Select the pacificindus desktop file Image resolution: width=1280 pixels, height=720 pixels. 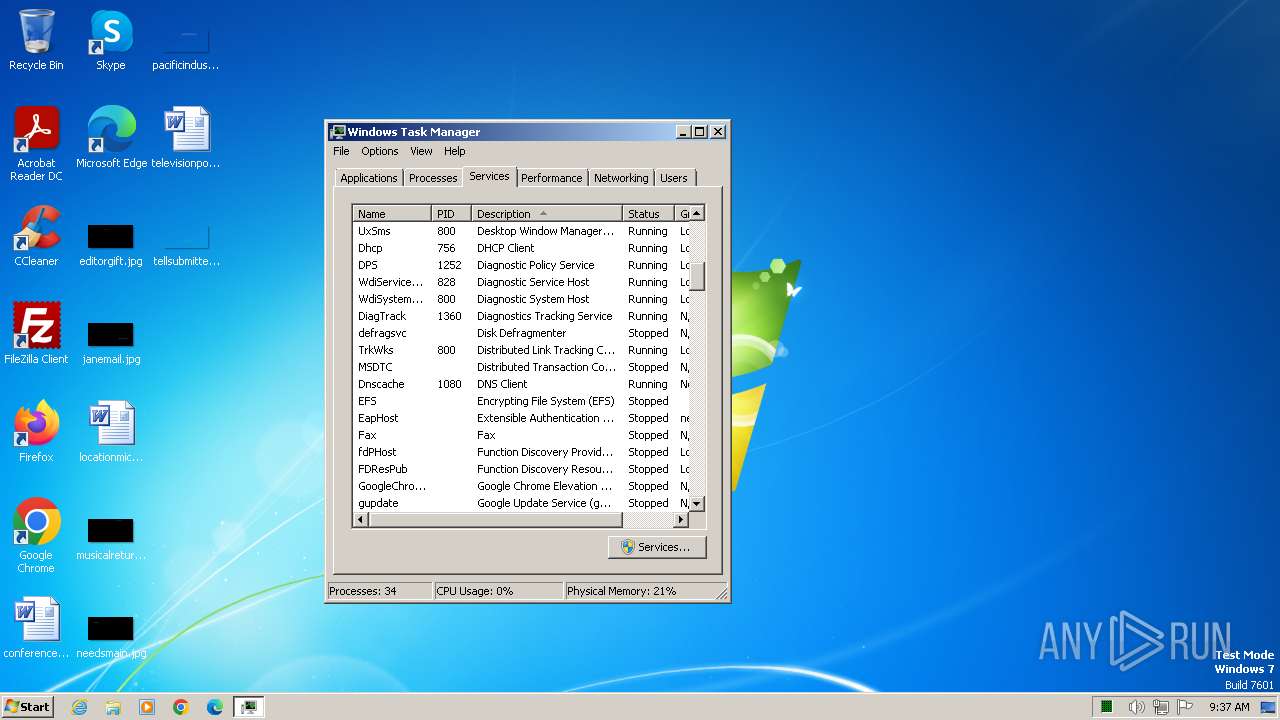pyautogui.click(x=186, y=49)
